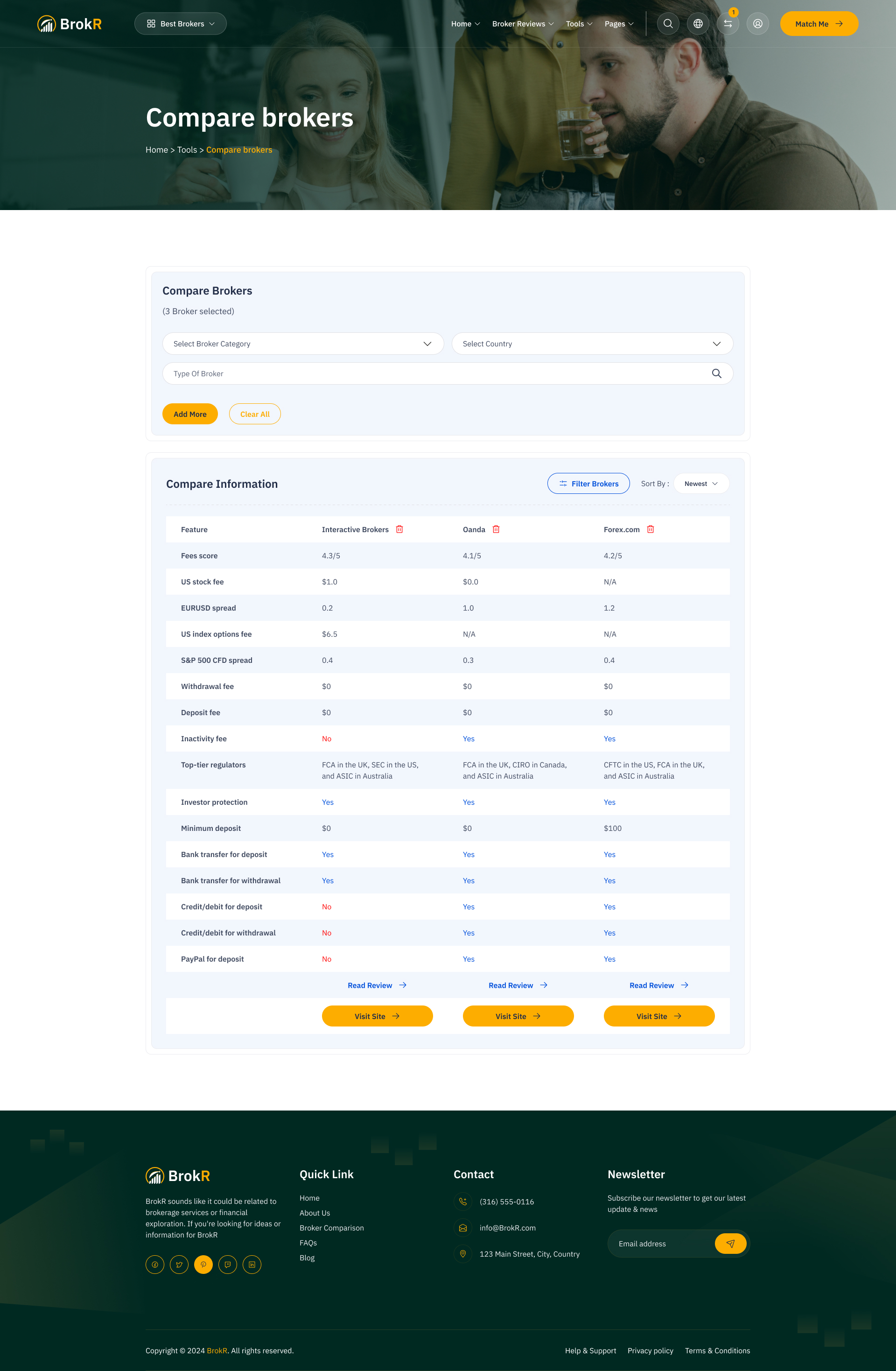Expand the Sort By Newest dropdown
Image resolution: width=896 pixels, height=1371 pixels.
click(x=701, y=484)
